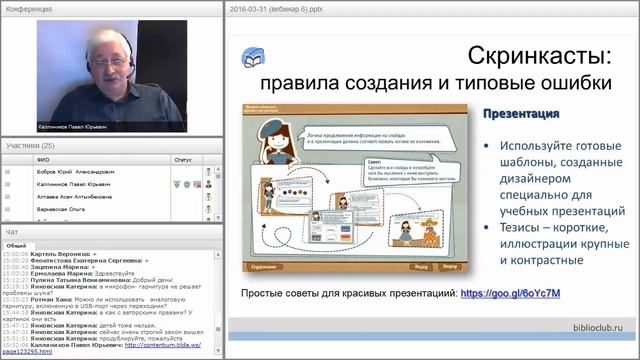Click the participants scrollbar thumb
The image size is (640, 360).
click(218, 176)
